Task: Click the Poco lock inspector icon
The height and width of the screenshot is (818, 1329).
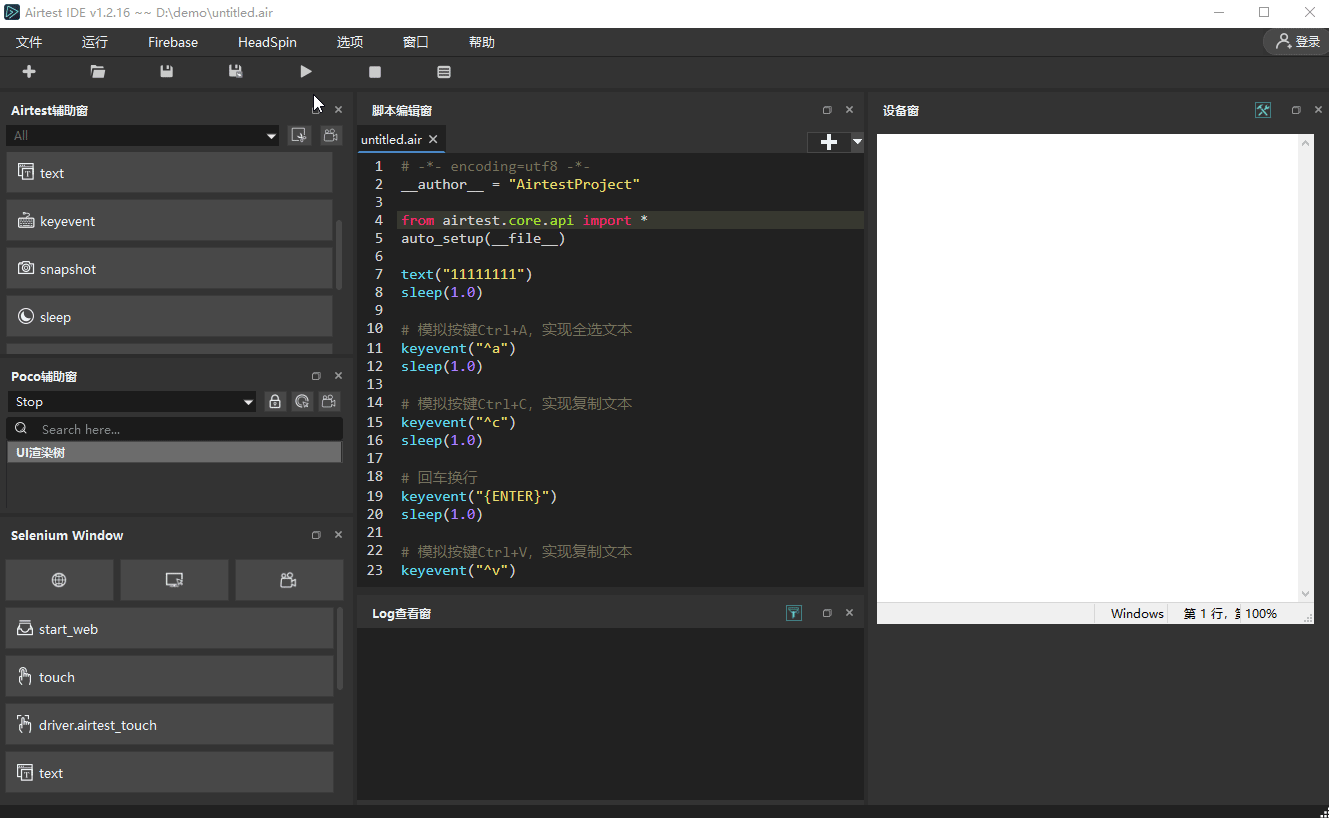Action: pyautogui.click(x=275, y=402)
